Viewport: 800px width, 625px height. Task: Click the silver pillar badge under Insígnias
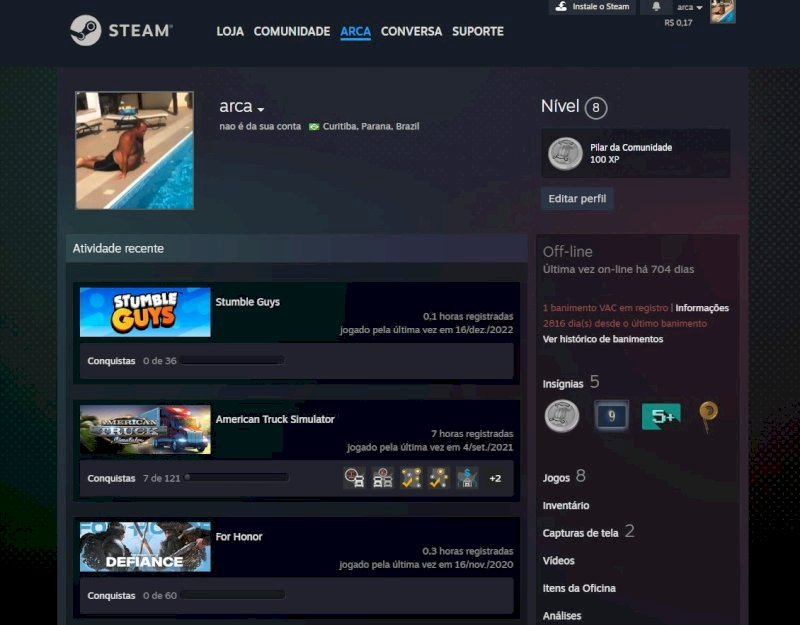[562, 416]
